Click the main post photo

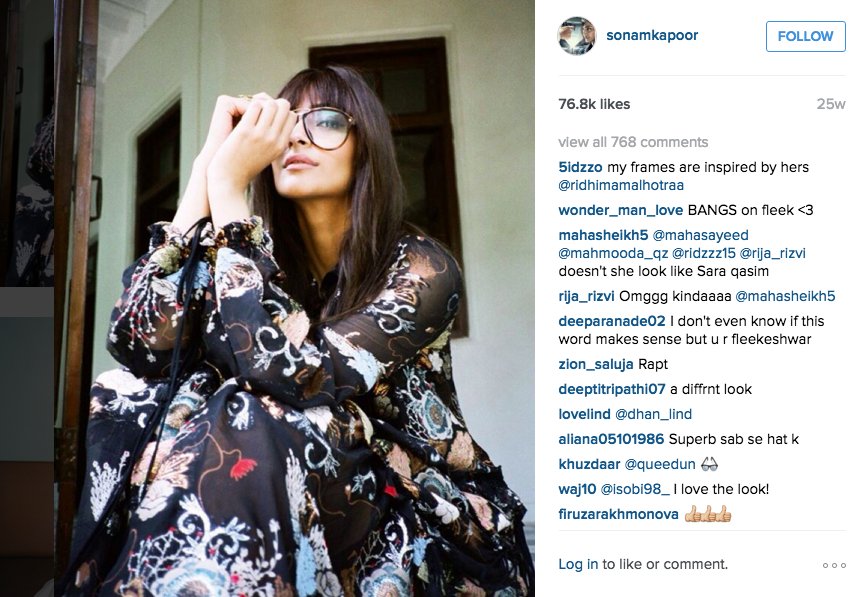pos(294,298)
